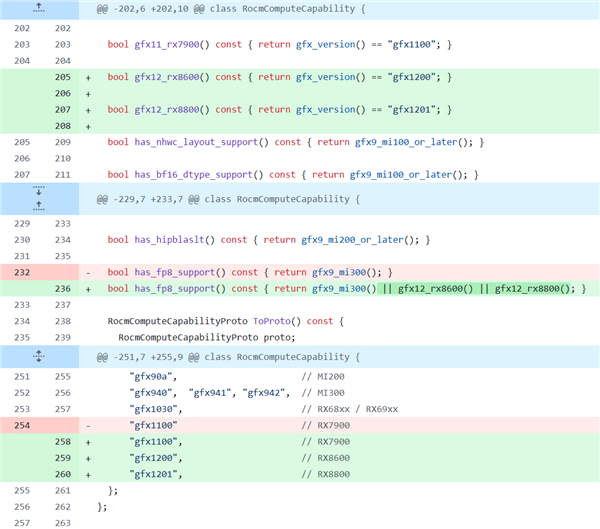Select added line number 207
Image resolution: width=600 pixels, height=529 pixels.
63,109
